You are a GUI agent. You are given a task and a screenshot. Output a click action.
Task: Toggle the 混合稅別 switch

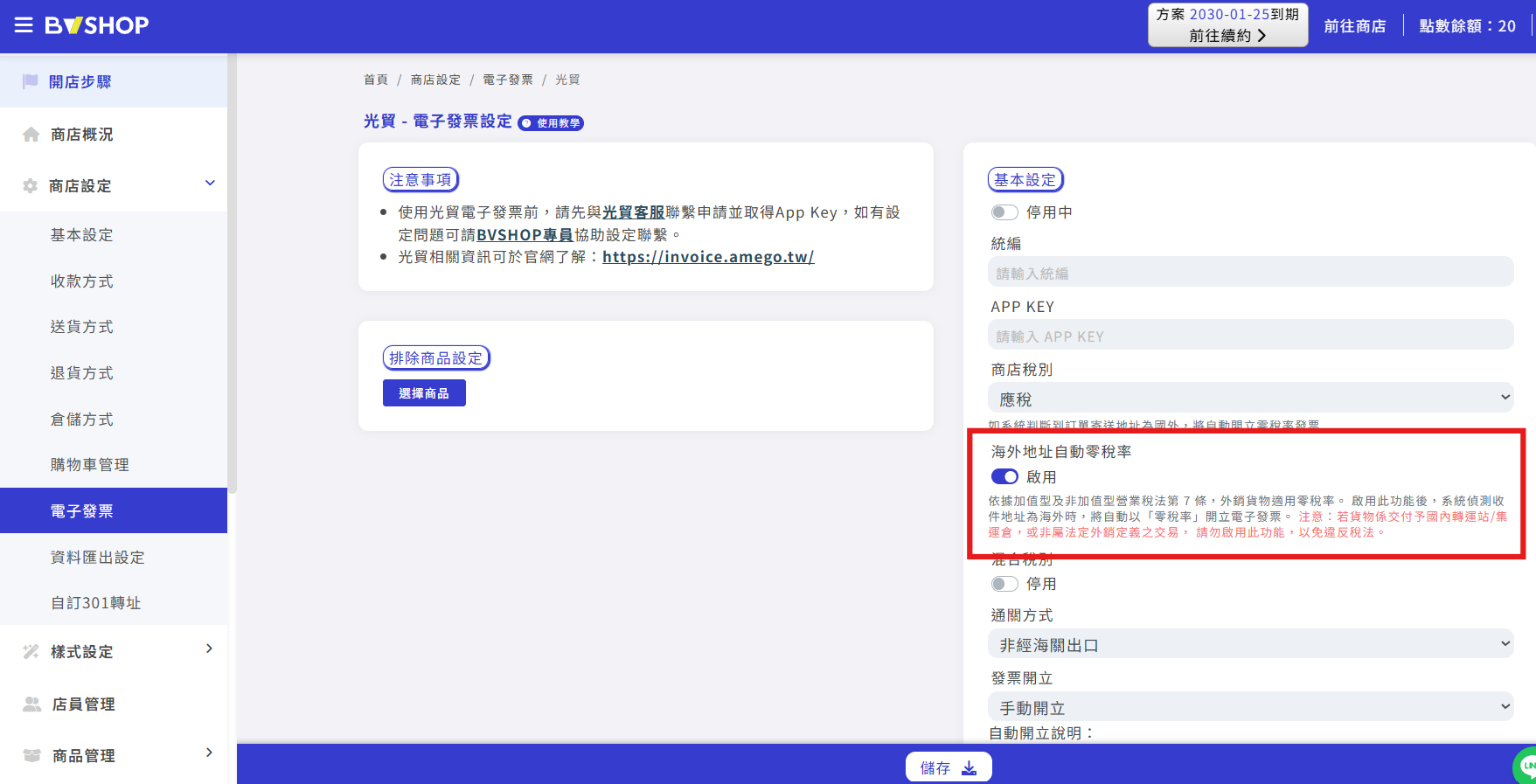[1004, 583]
